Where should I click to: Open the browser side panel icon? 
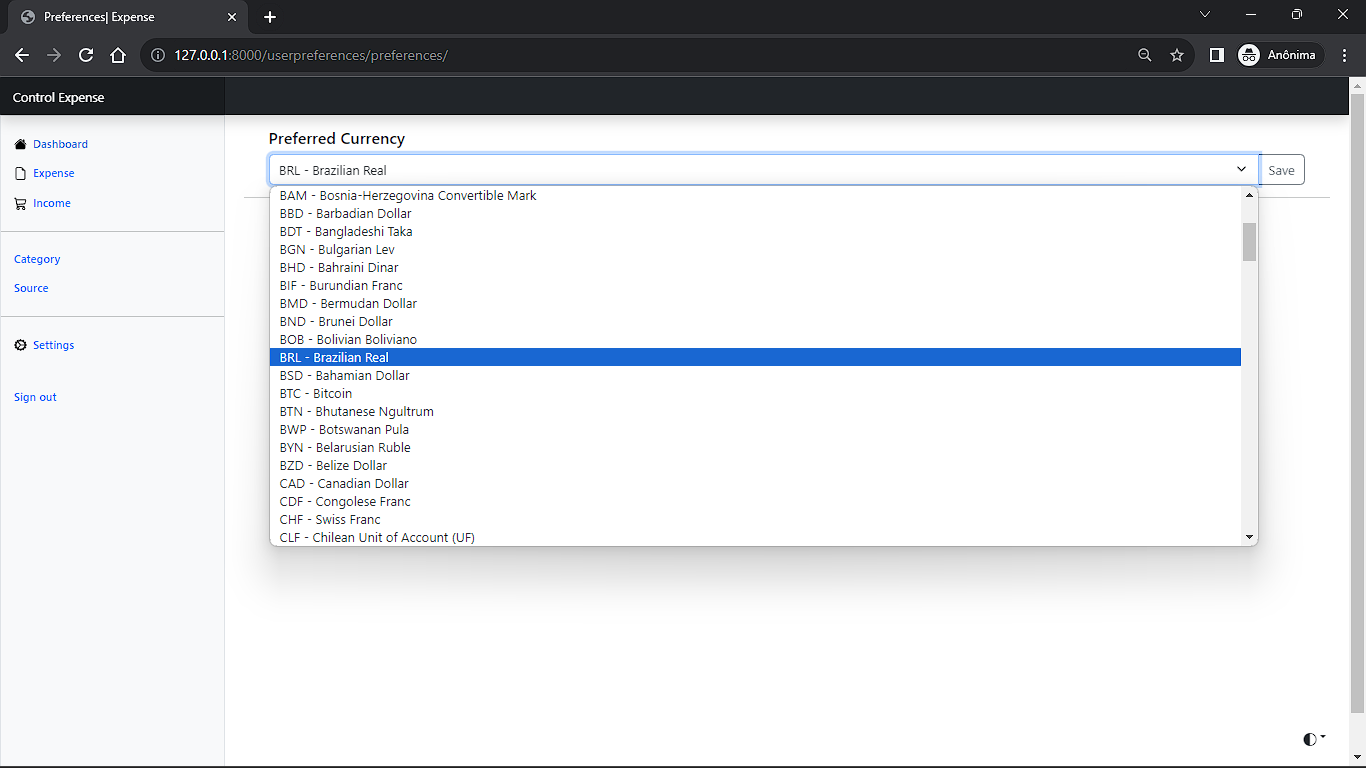click(x=1216, y=55)
